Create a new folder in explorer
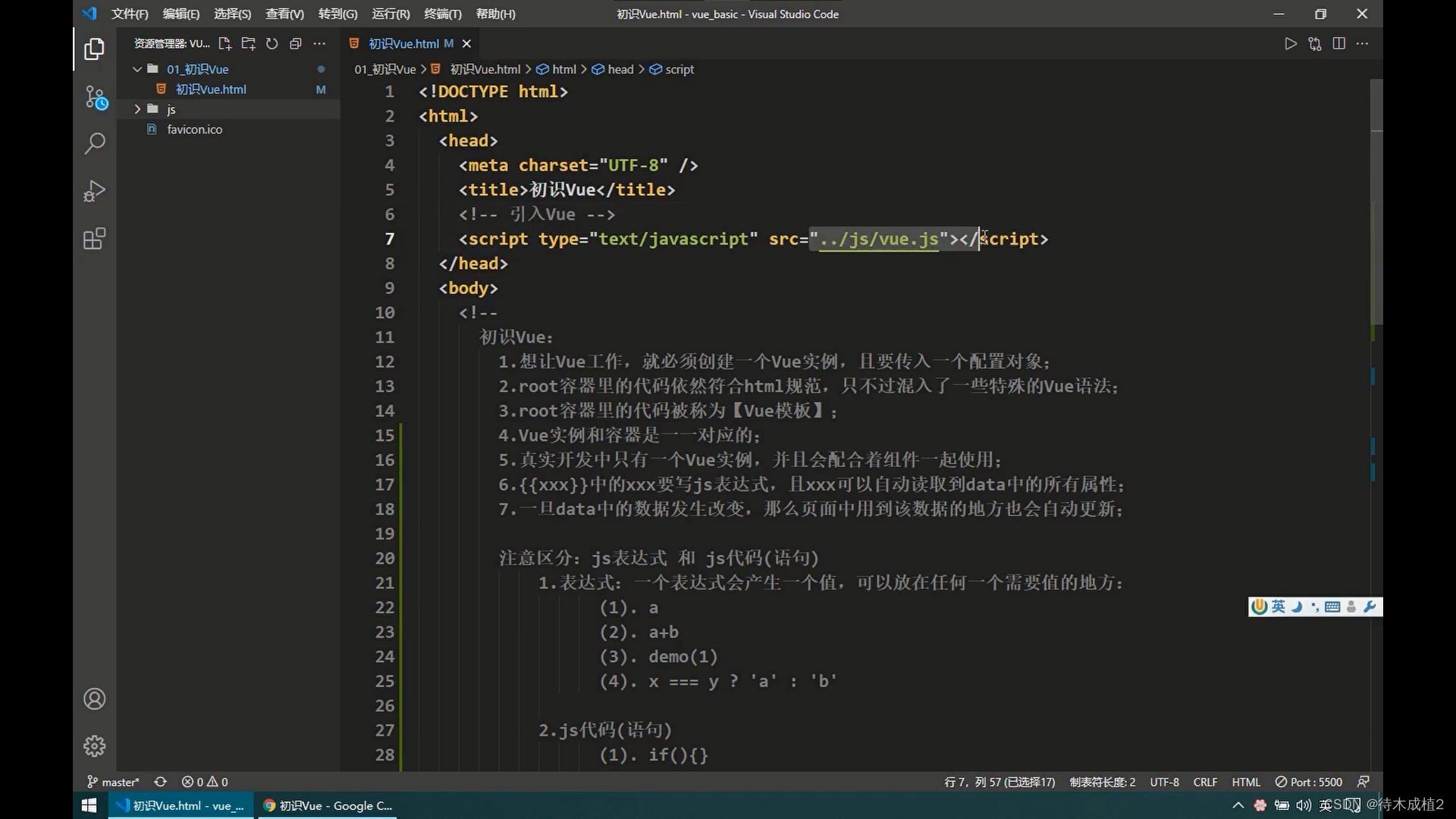Image resolution: width=1456 pixels, height=819 pixels. [248, 44]
